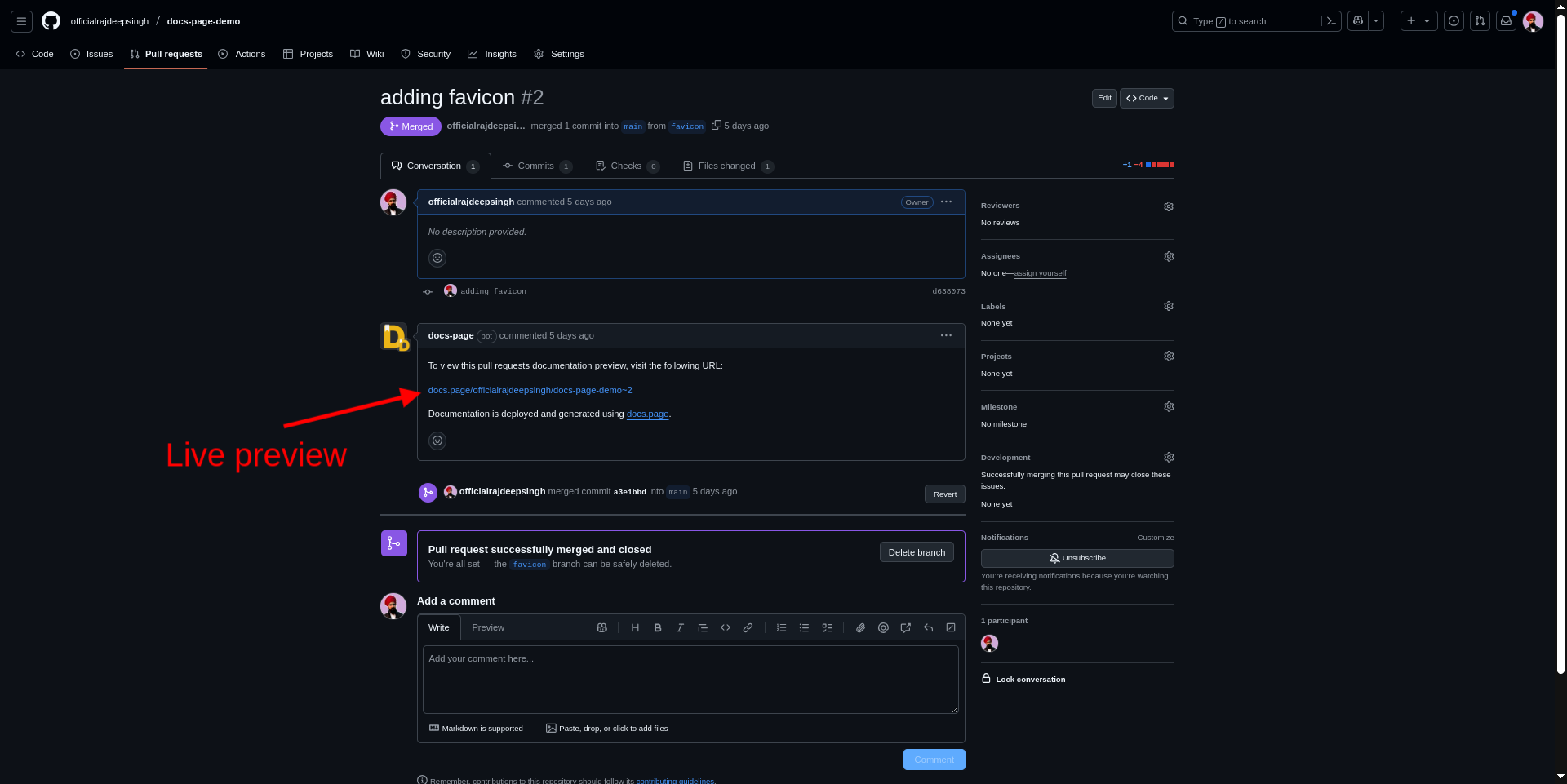
Task: Insert numbered list from toolbar
Action: (781, 627)
